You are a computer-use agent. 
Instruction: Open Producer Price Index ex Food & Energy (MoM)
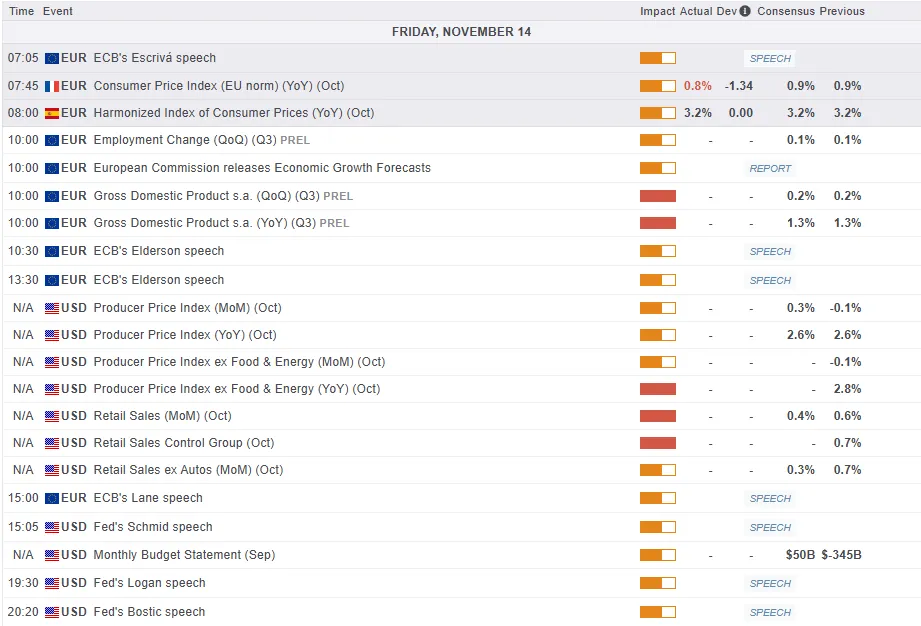[x=240, y=362]
